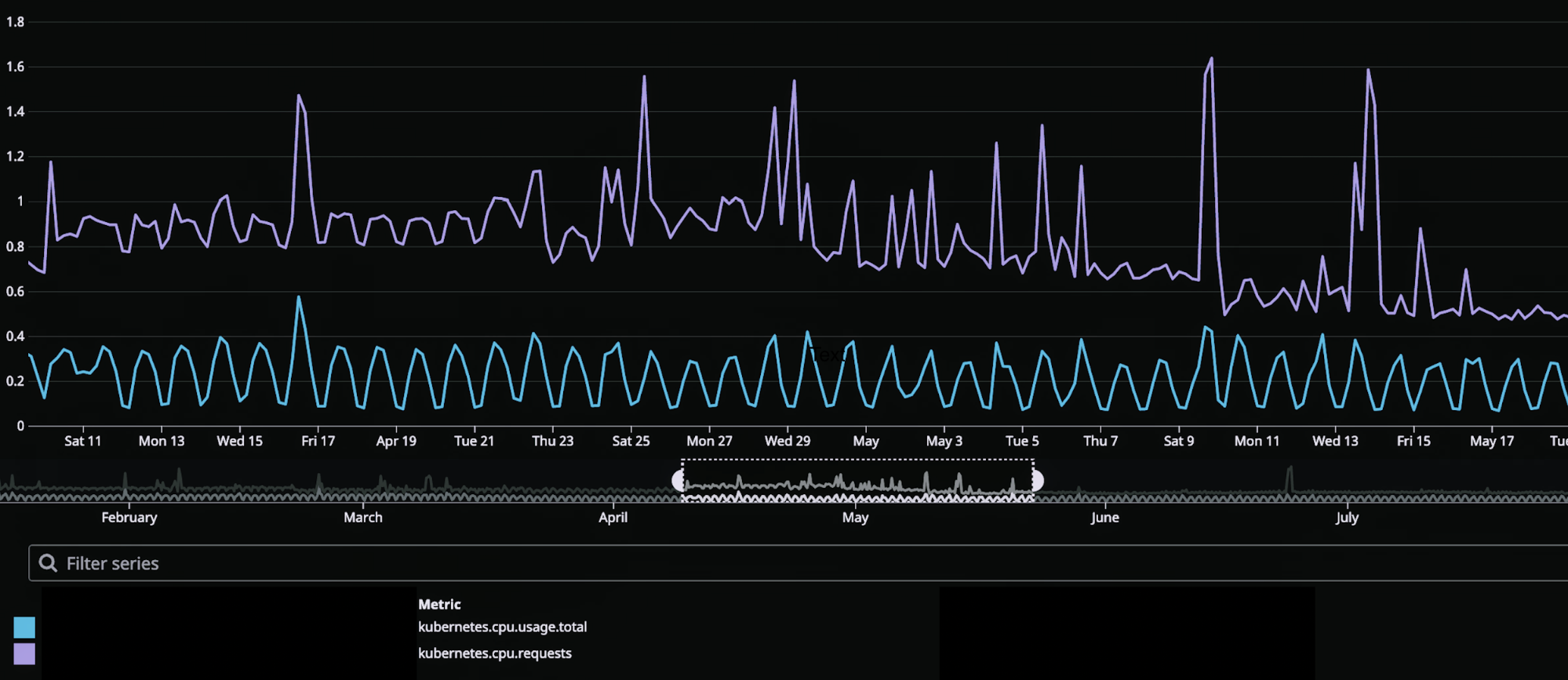Click the Fri 17 x-axis label
The width and height of the screenshot is (1568, 680).
tap(318, 441)
